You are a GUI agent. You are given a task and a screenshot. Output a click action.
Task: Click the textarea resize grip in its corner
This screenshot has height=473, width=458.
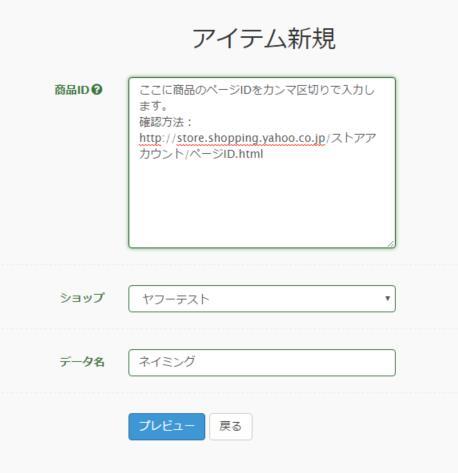391,244
